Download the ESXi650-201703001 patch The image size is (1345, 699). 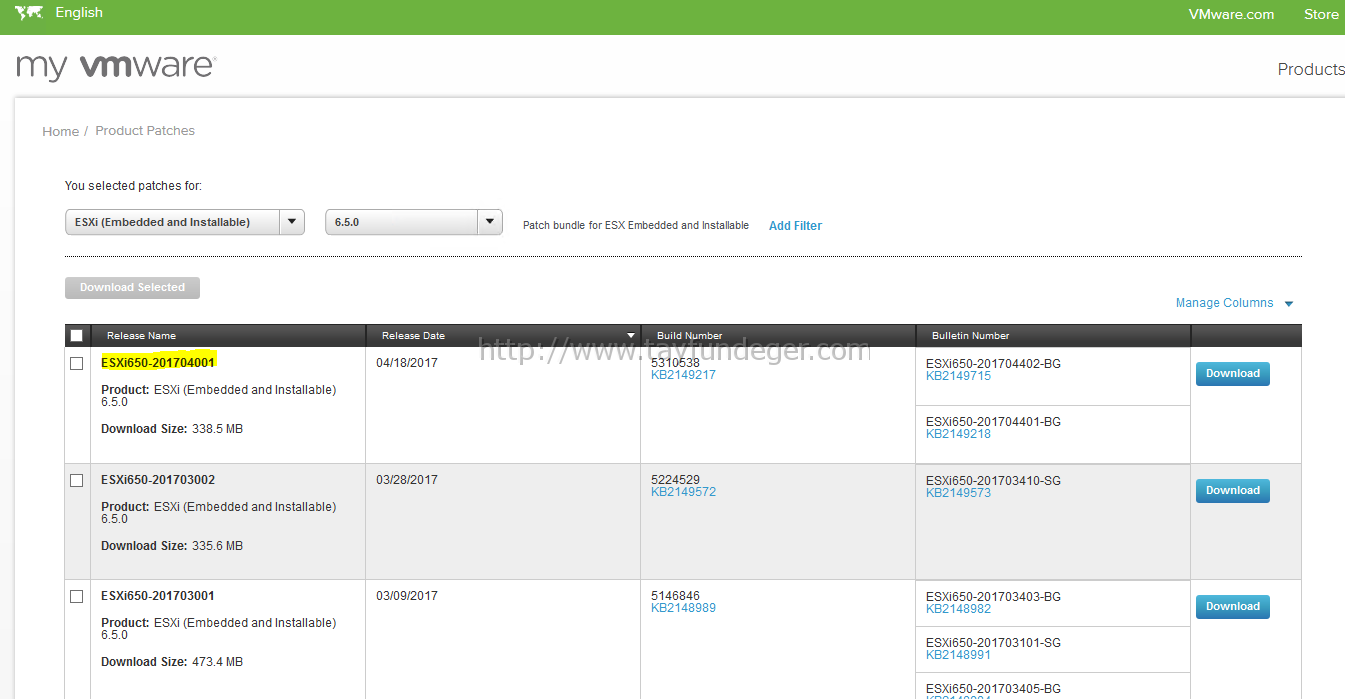point(1233,607)
